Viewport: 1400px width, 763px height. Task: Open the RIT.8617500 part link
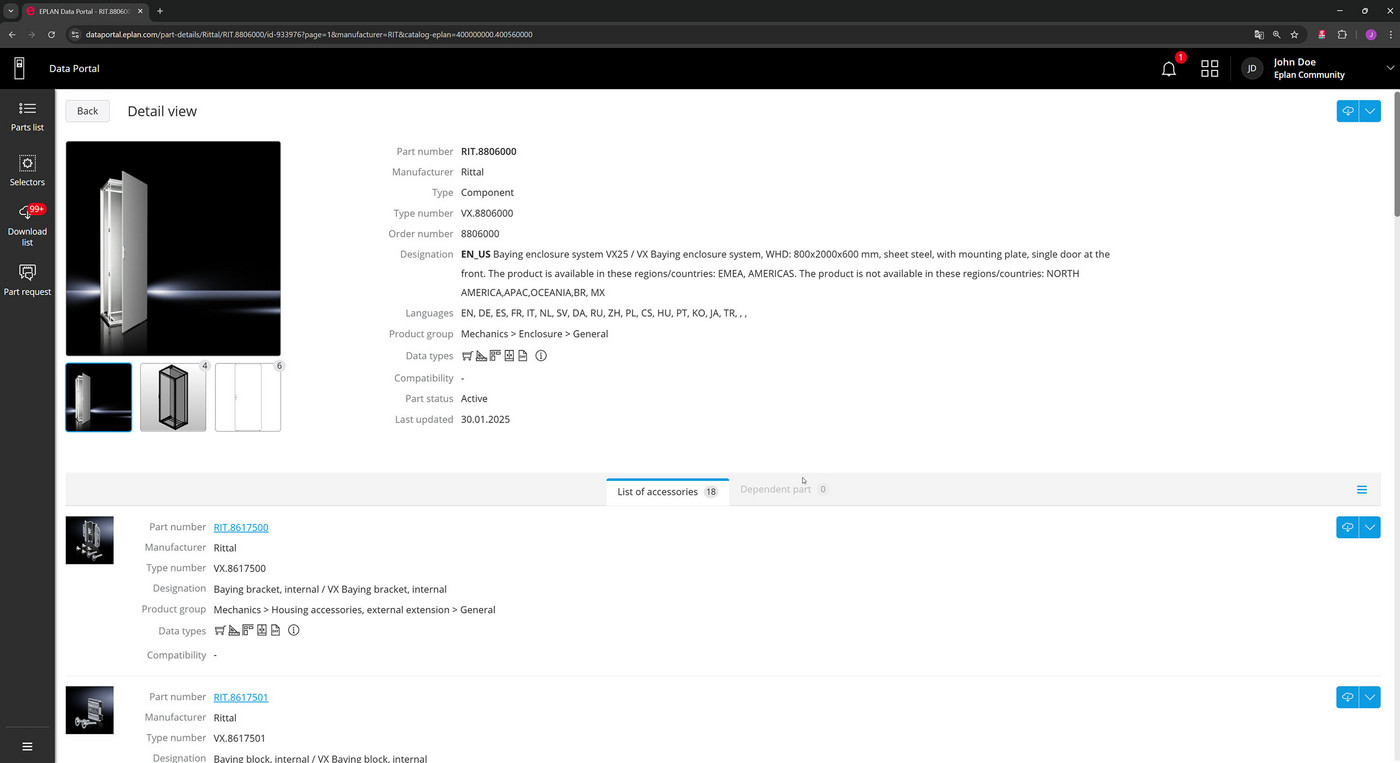[x=240, y=527]
